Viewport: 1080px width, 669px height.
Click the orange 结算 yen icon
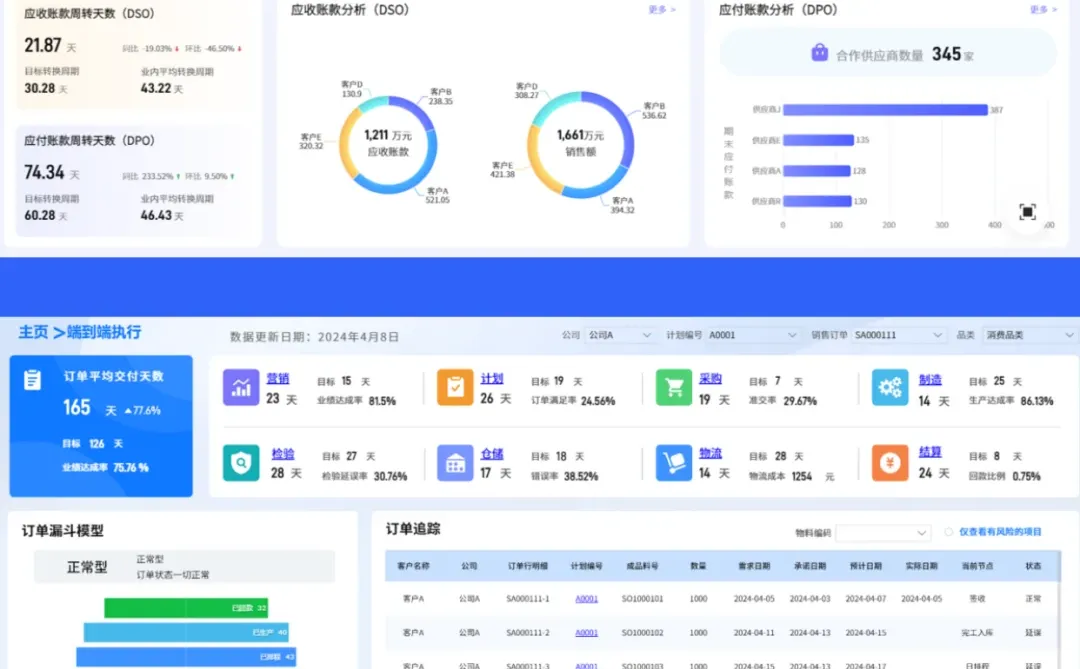pos(889,462)
